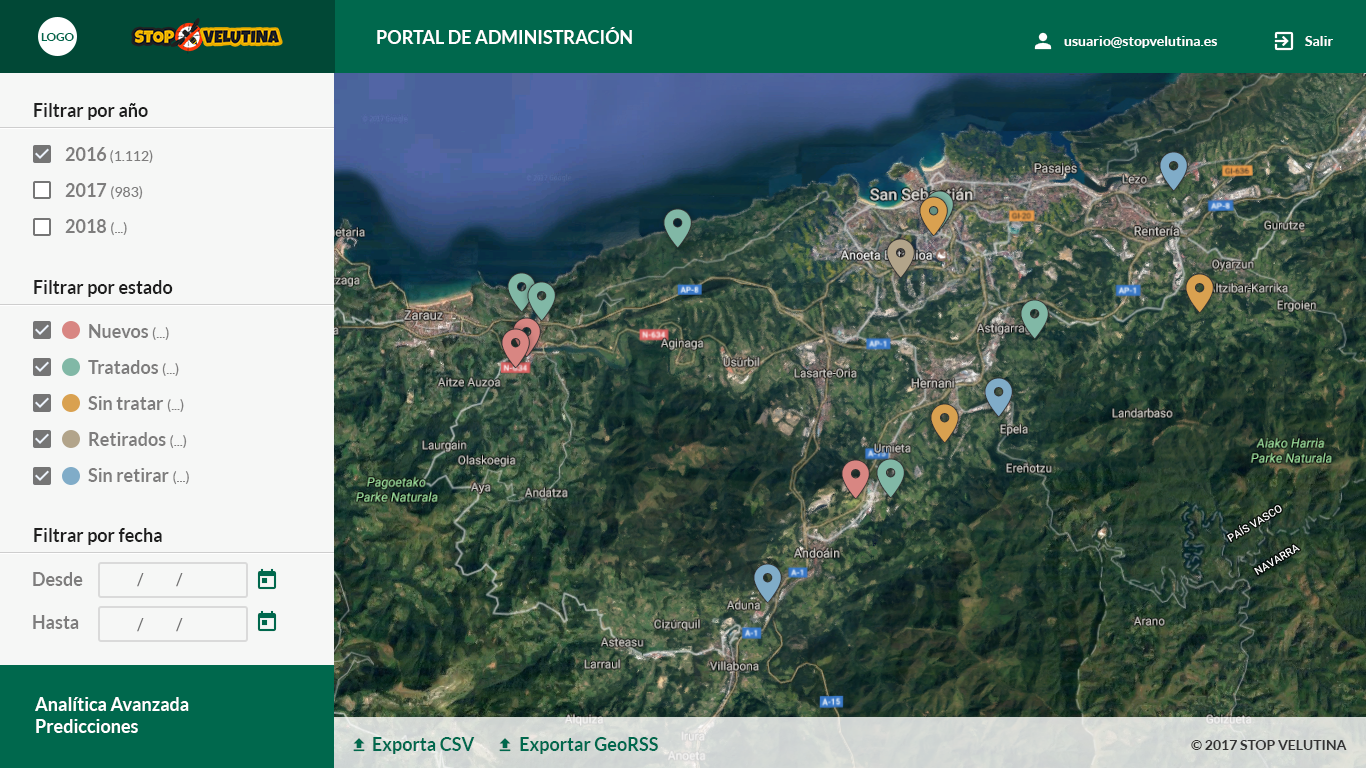Click the PORTAL DE ADMINISTRACIÓN title
The height and width of the screenshot is (768, 1366).
tap(504, 37)
